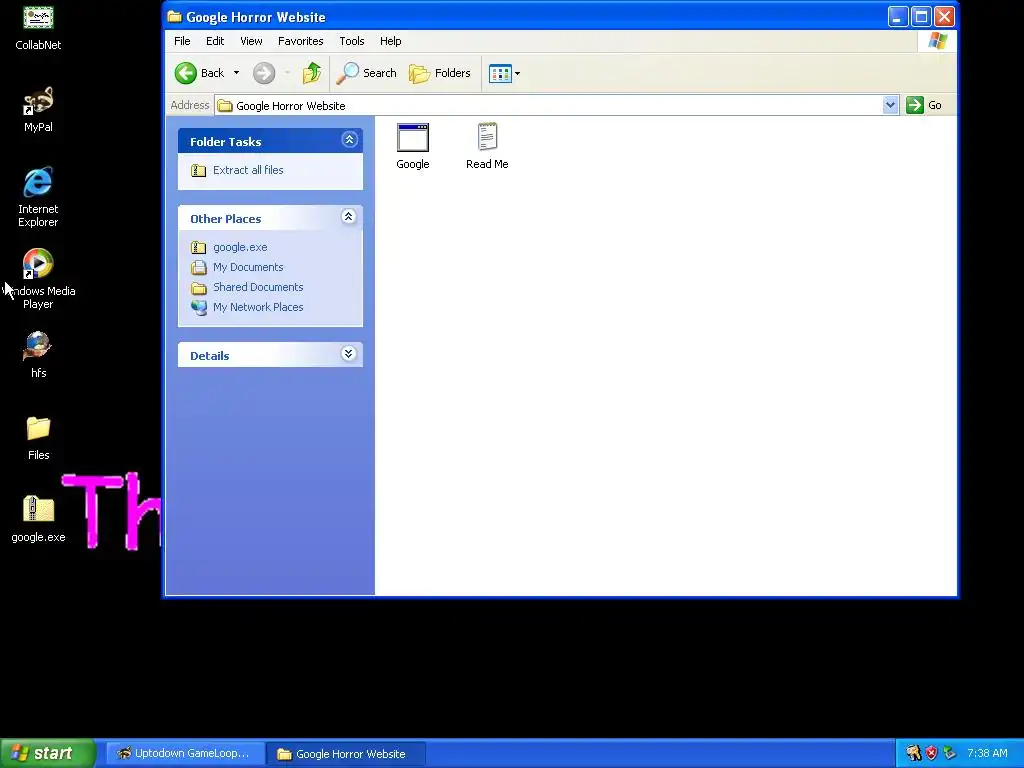
Task: Open the Search pane
Action: [x=366, y=73]
